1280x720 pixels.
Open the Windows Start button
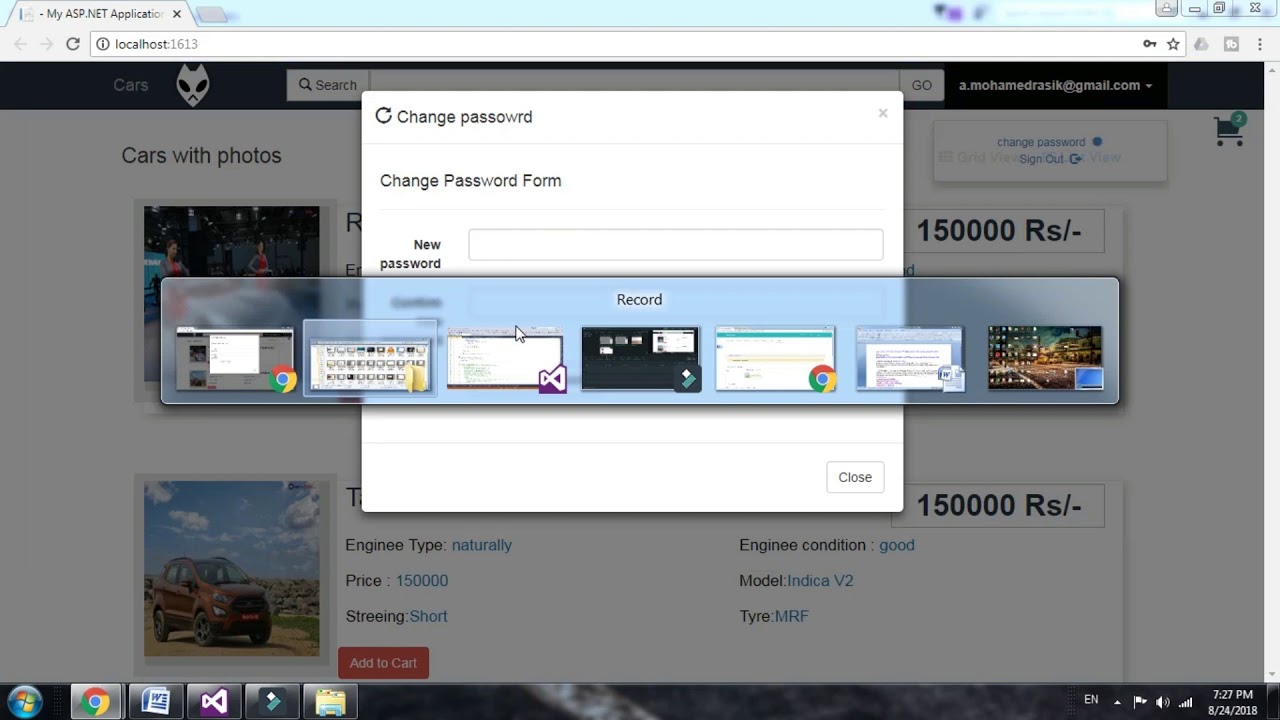click(x=25, y=701)
